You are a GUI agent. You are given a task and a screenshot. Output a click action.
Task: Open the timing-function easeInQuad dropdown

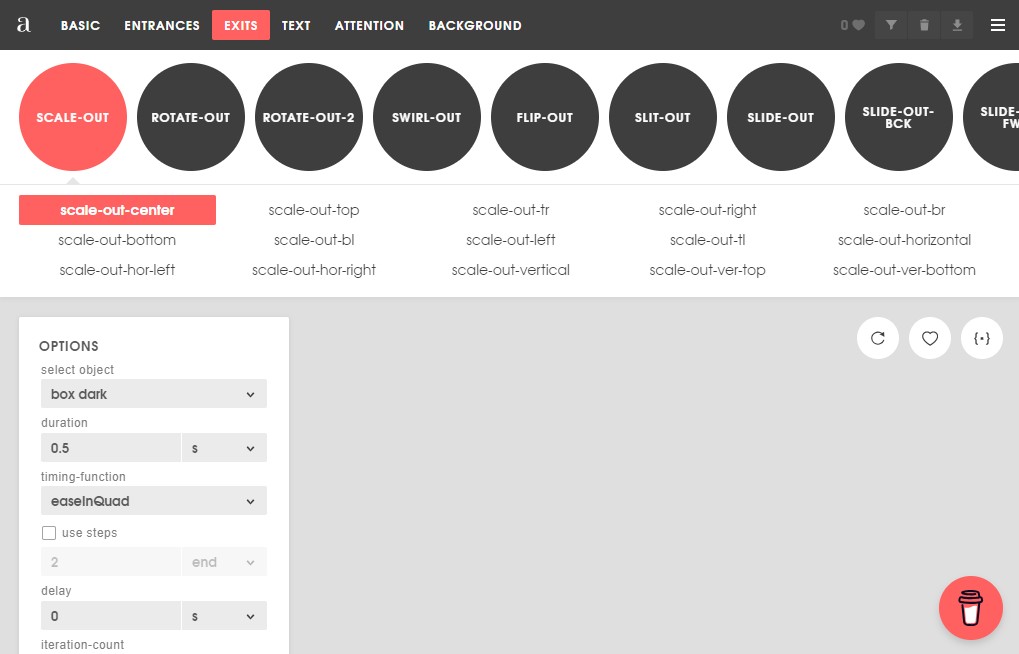click(x=153, y=501)
